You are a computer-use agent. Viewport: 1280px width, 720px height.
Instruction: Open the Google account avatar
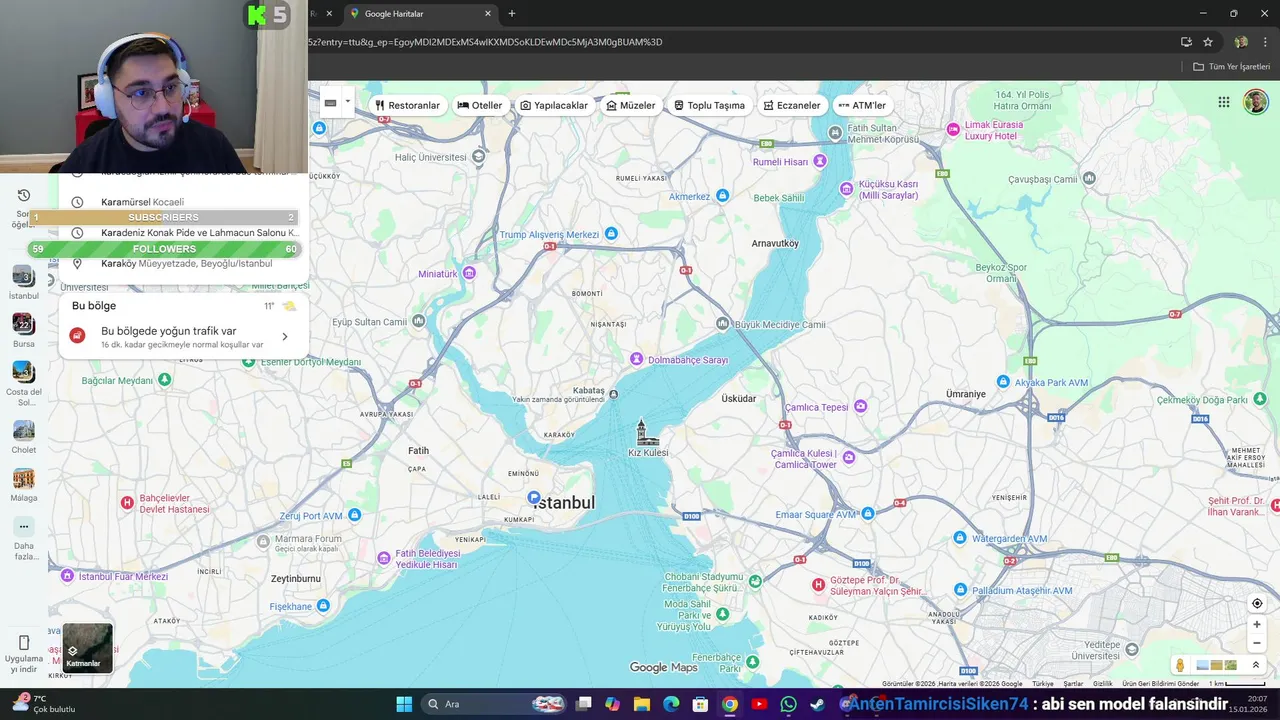pos(1256,102)
